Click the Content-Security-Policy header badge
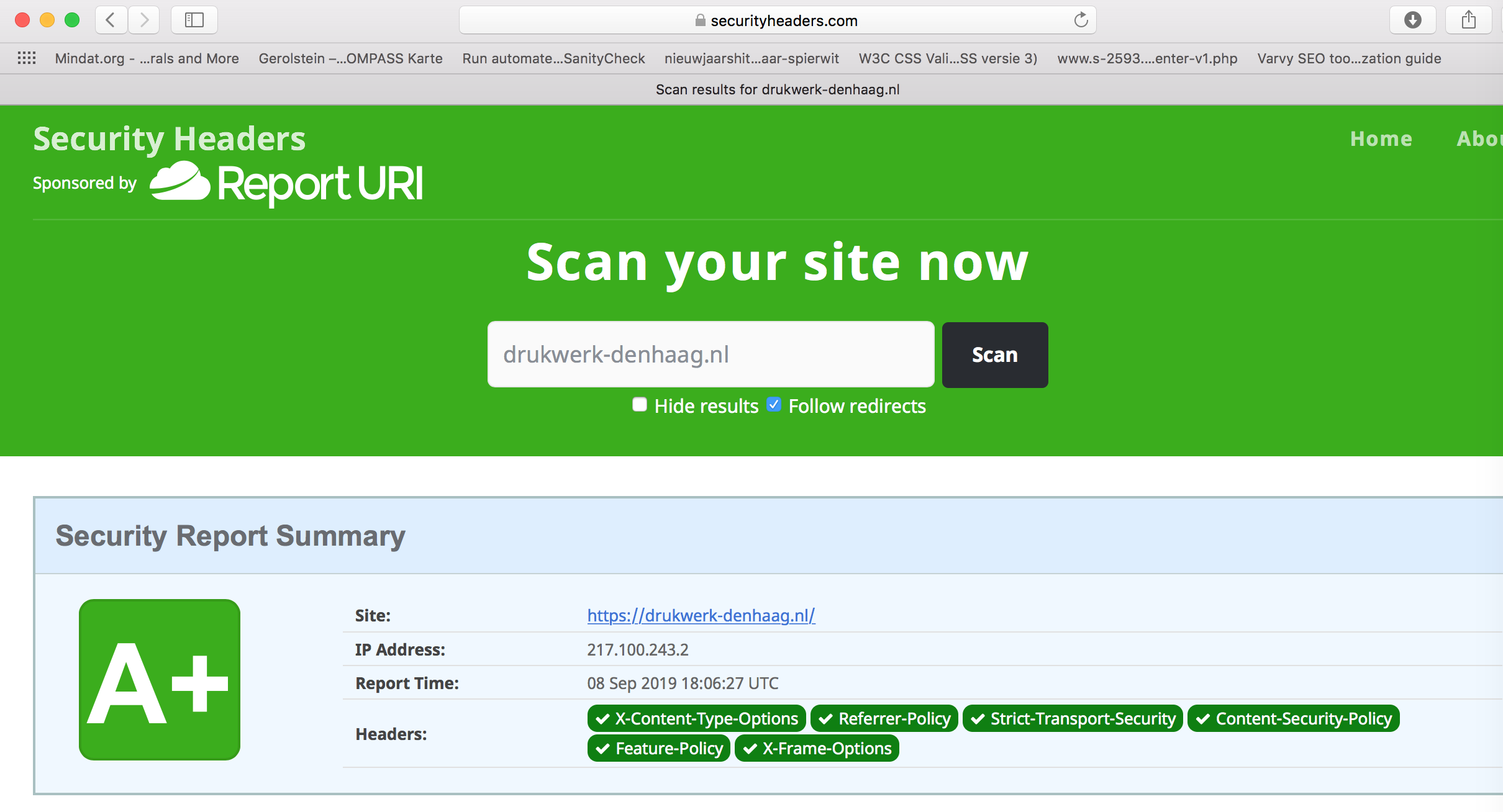 [x=1293, y=718]
